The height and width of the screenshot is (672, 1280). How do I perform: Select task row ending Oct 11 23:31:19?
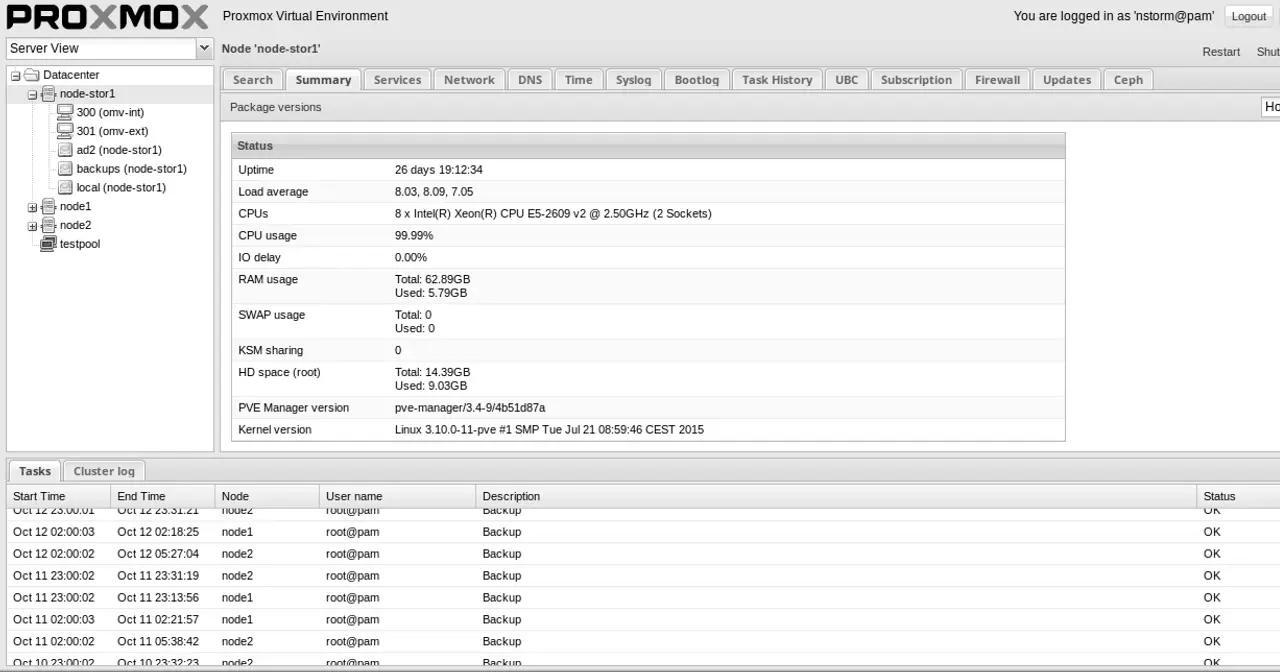643,576
